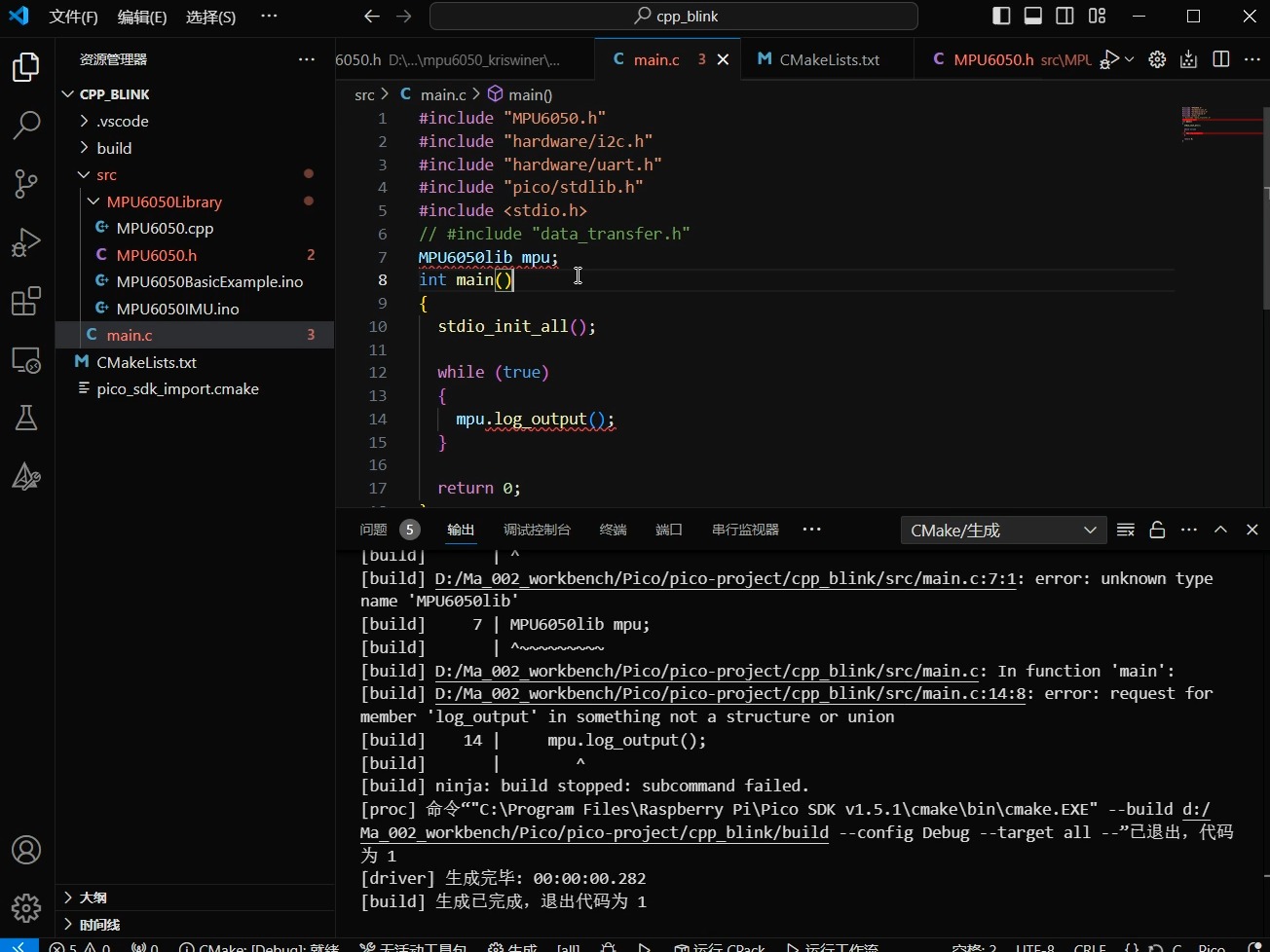This screenshot has height=952, width=1270.
Task: Open the Manage gear in activity bar
Action: [26, 908]
